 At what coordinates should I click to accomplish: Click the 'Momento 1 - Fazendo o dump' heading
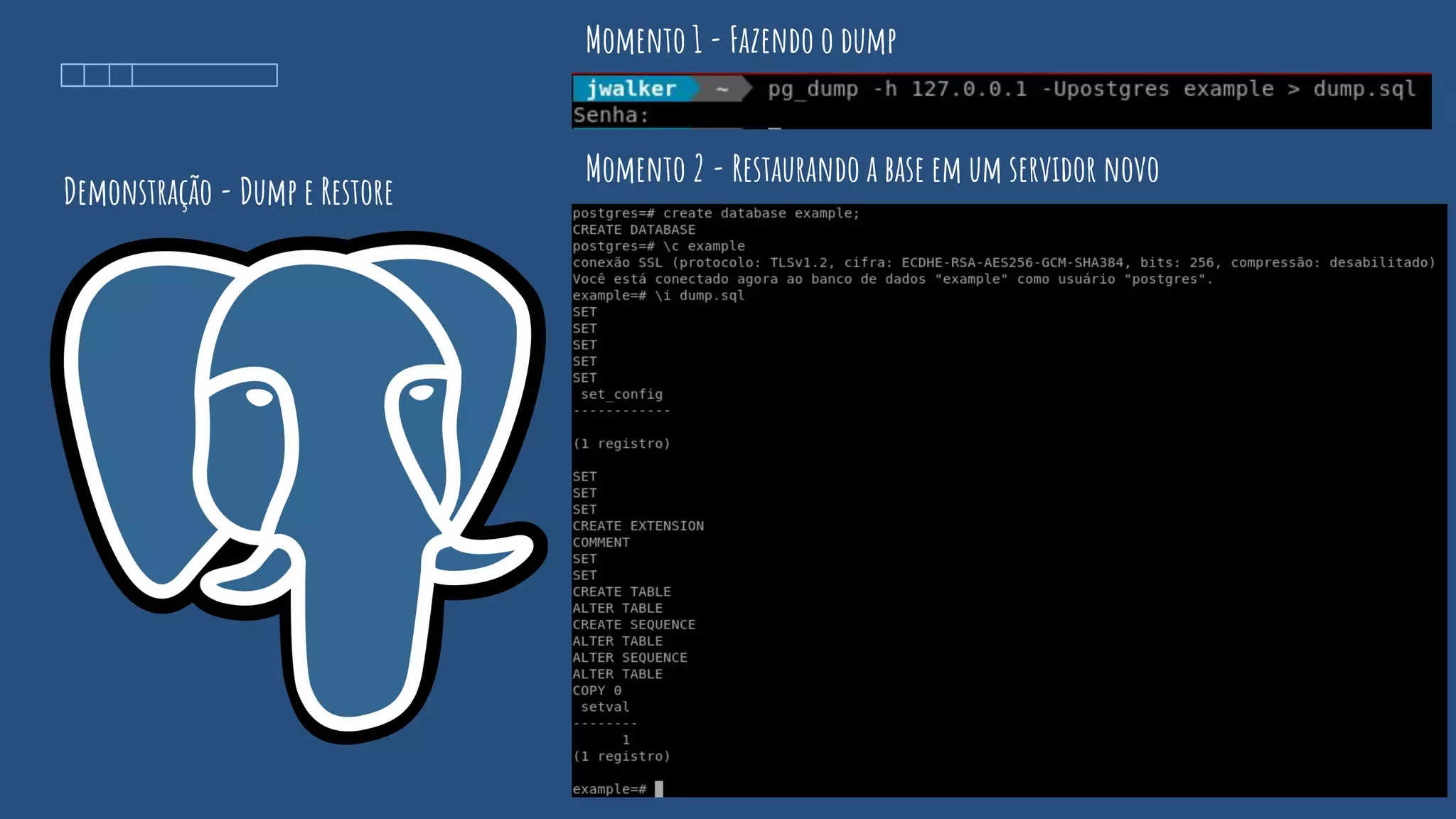(741, 40)
